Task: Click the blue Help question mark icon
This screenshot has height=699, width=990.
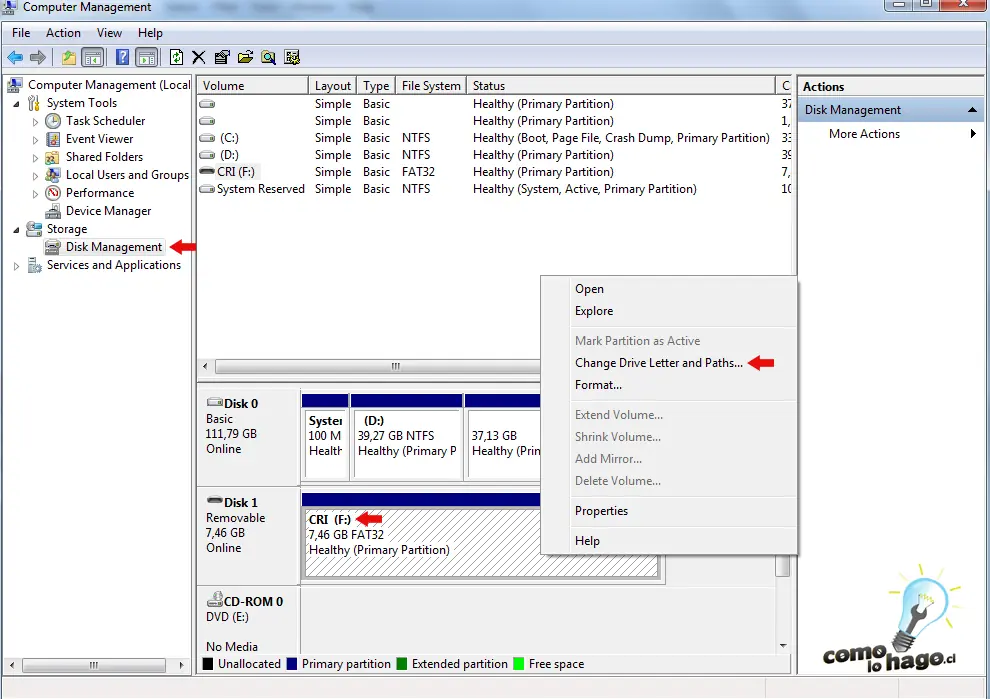Action: [x=122, y=57]
